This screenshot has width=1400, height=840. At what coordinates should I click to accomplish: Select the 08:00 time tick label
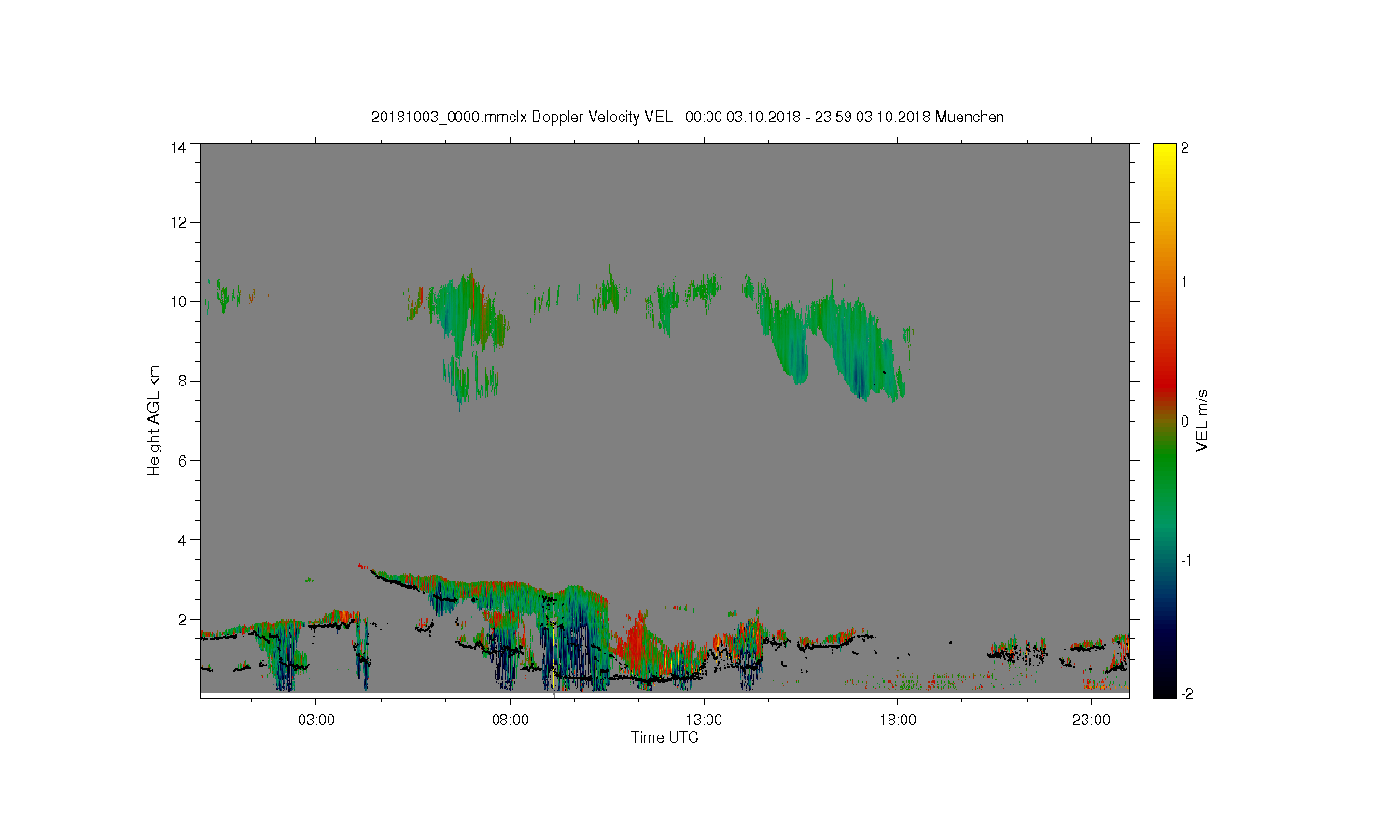click(x=511, y=721)
